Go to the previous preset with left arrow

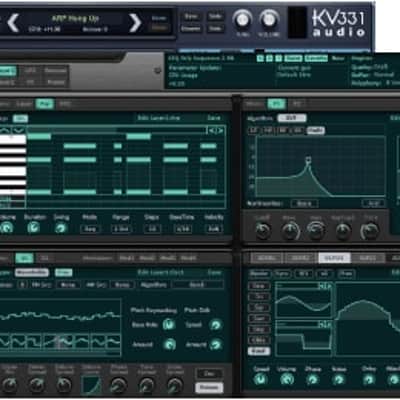13,23
